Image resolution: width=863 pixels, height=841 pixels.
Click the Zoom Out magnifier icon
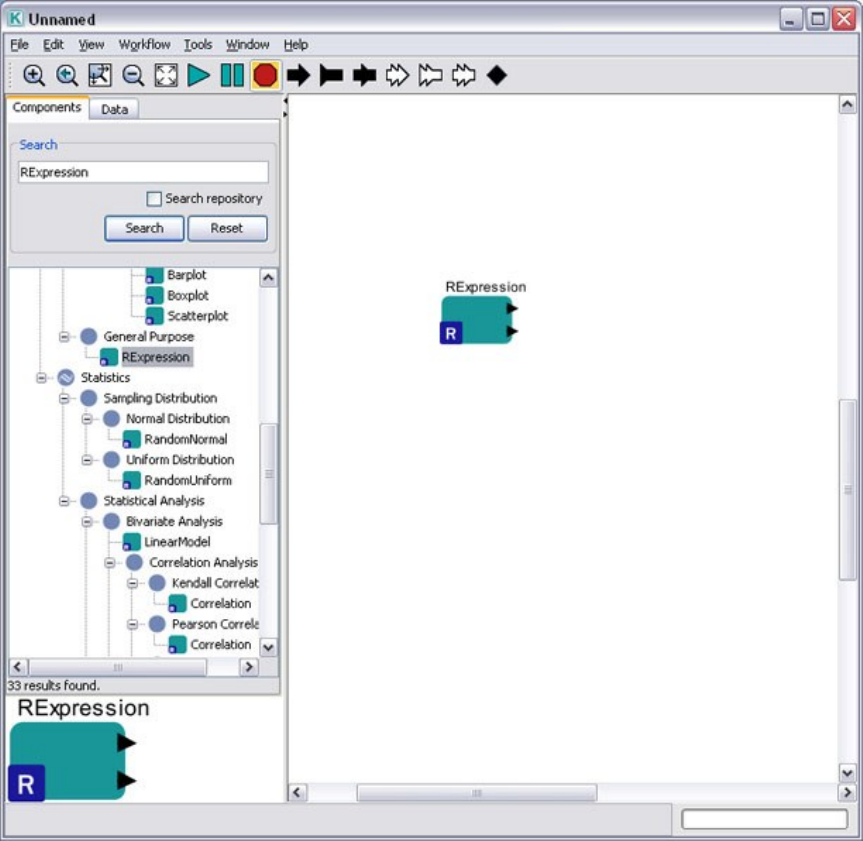133,75
